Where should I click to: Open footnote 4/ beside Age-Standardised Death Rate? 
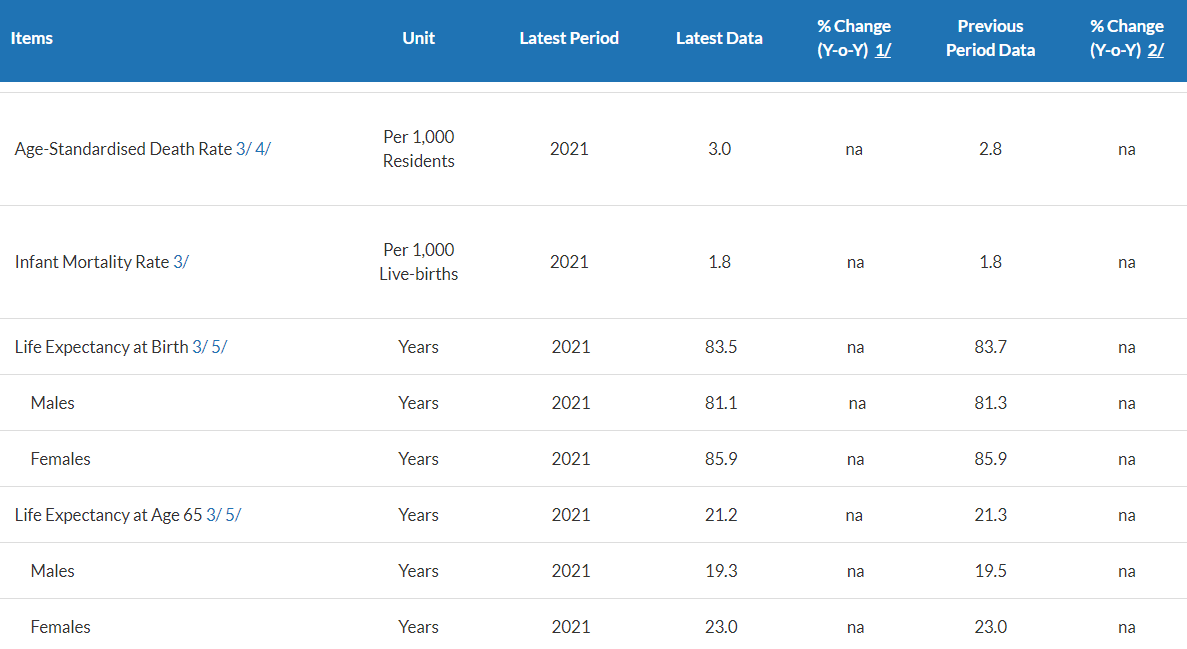coord(263,149)
